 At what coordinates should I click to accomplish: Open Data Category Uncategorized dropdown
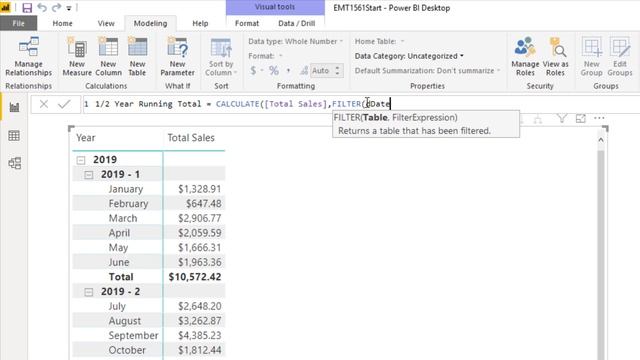(x=409, y=56)
